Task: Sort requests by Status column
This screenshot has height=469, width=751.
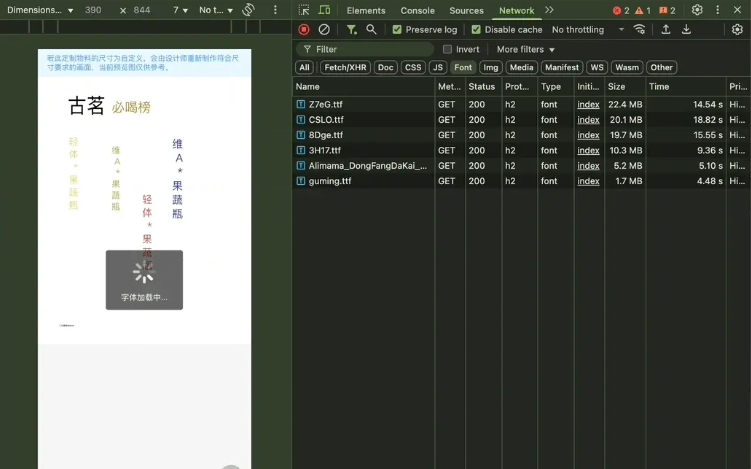Action: click(x=483, y=87)
